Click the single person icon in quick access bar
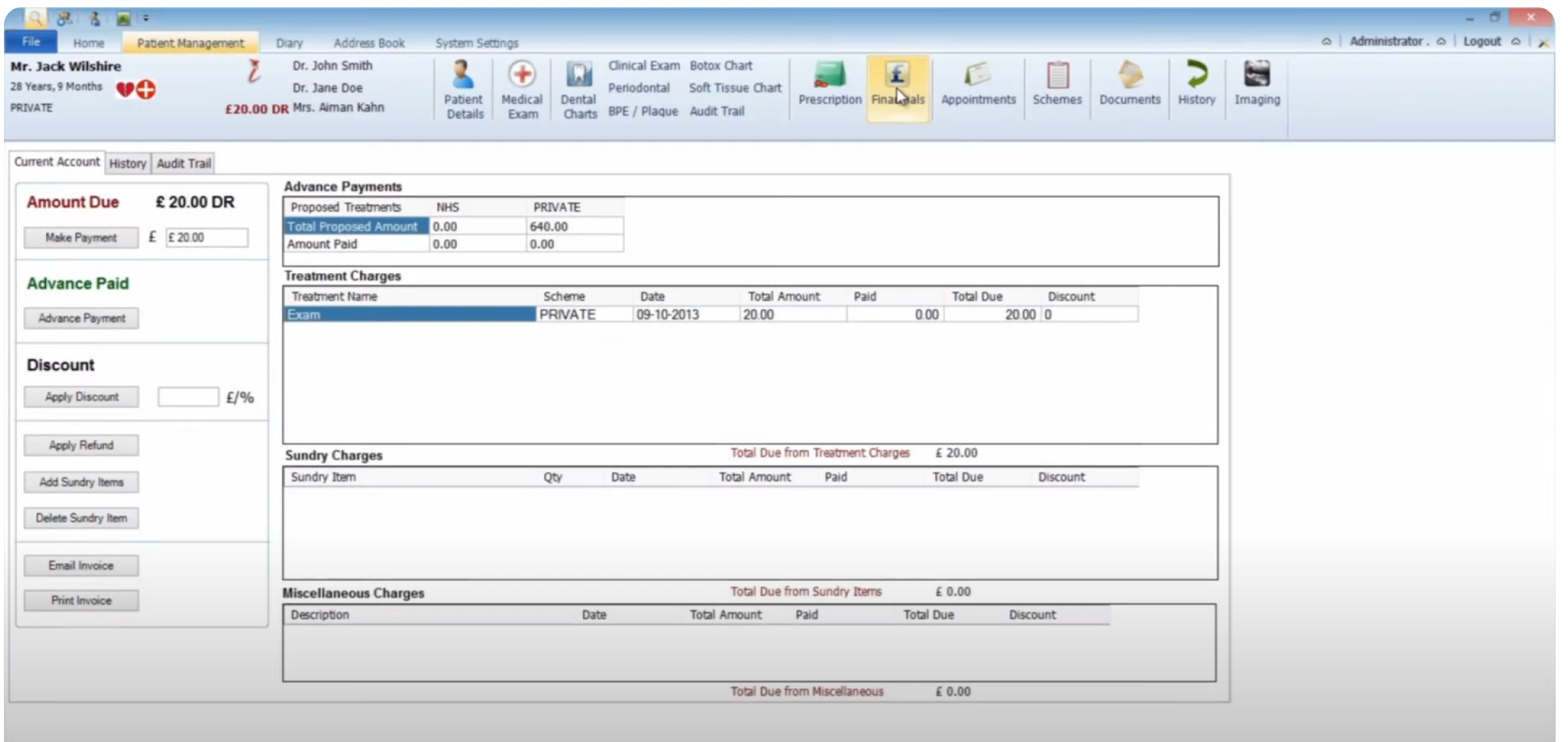The image size is (1568, 742). click(x=95, y=18)
